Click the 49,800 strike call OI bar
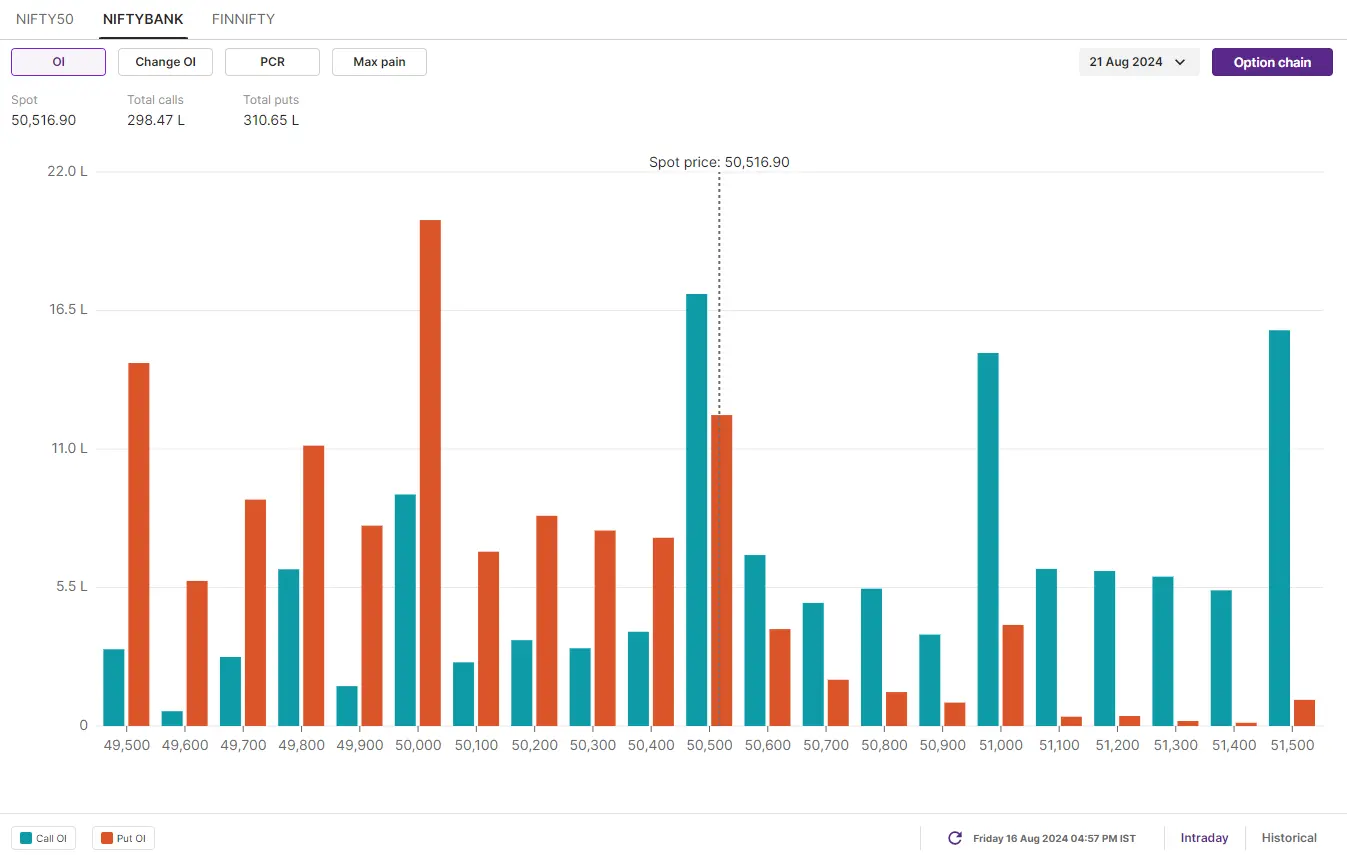 [x=288, y=647]
